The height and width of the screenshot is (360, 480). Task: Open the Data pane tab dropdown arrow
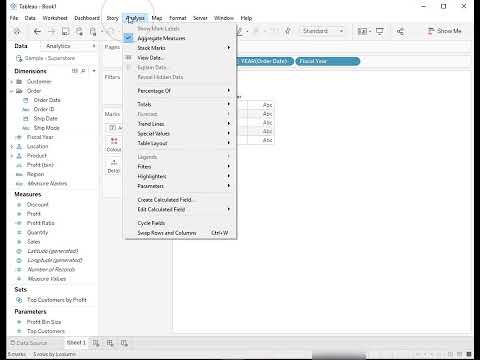pos(94,46)
